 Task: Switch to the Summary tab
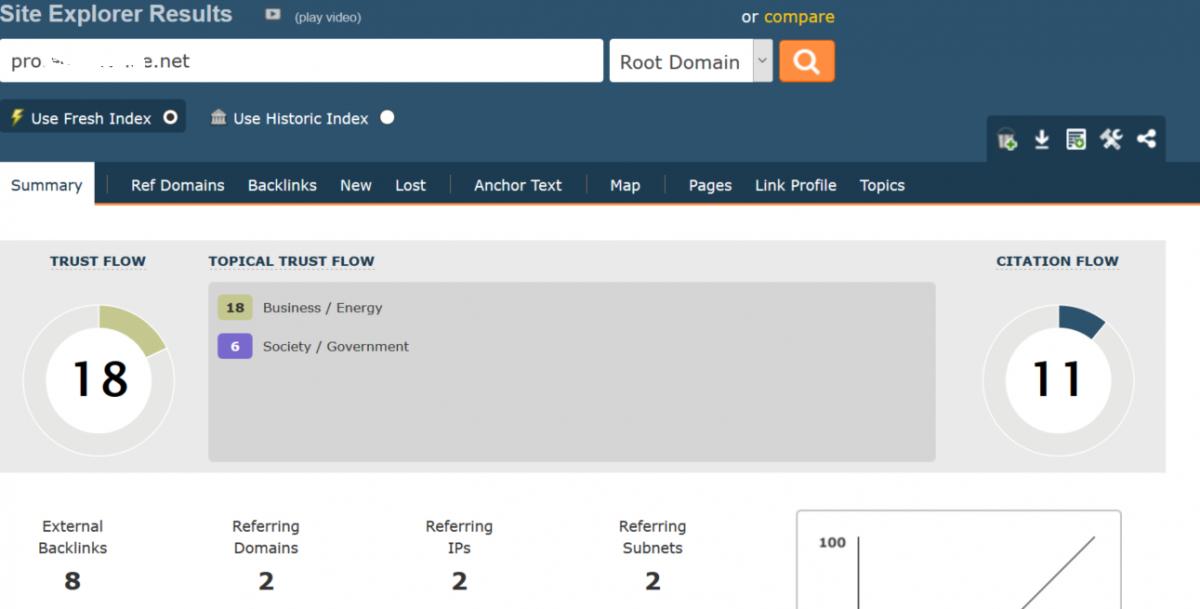coord(47,185)
